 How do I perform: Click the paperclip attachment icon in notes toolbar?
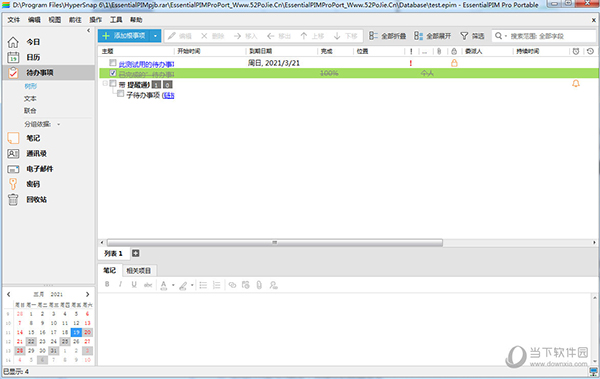(x=259, y=285)
